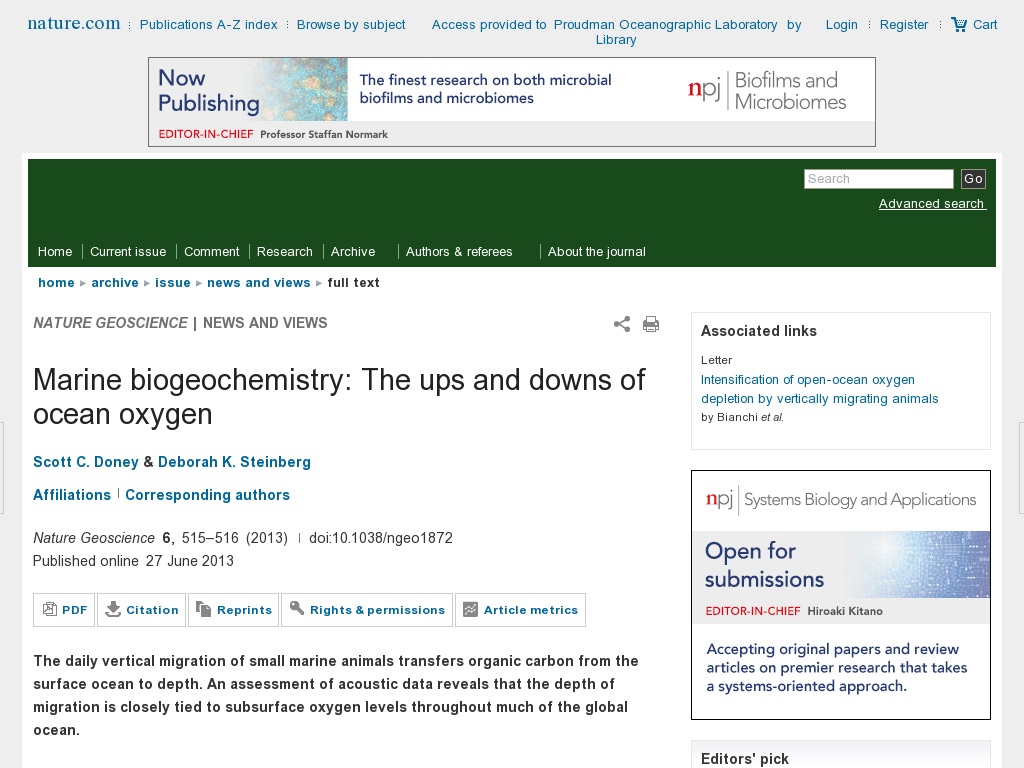Image resolution: width=1024 pixels, height=768 pixels.
Task: Go to issue breadcrumb link
Action: click(172, 283)
